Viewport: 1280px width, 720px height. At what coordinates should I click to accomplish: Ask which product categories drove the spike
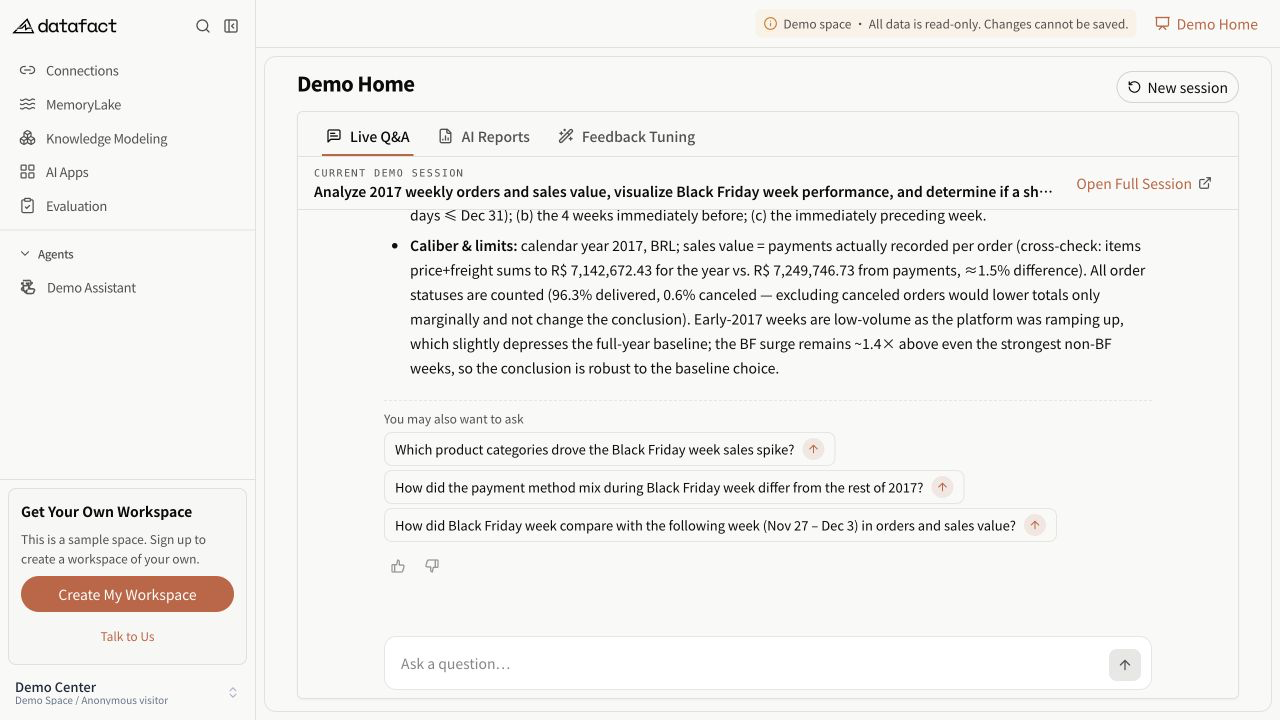(609, 450)
